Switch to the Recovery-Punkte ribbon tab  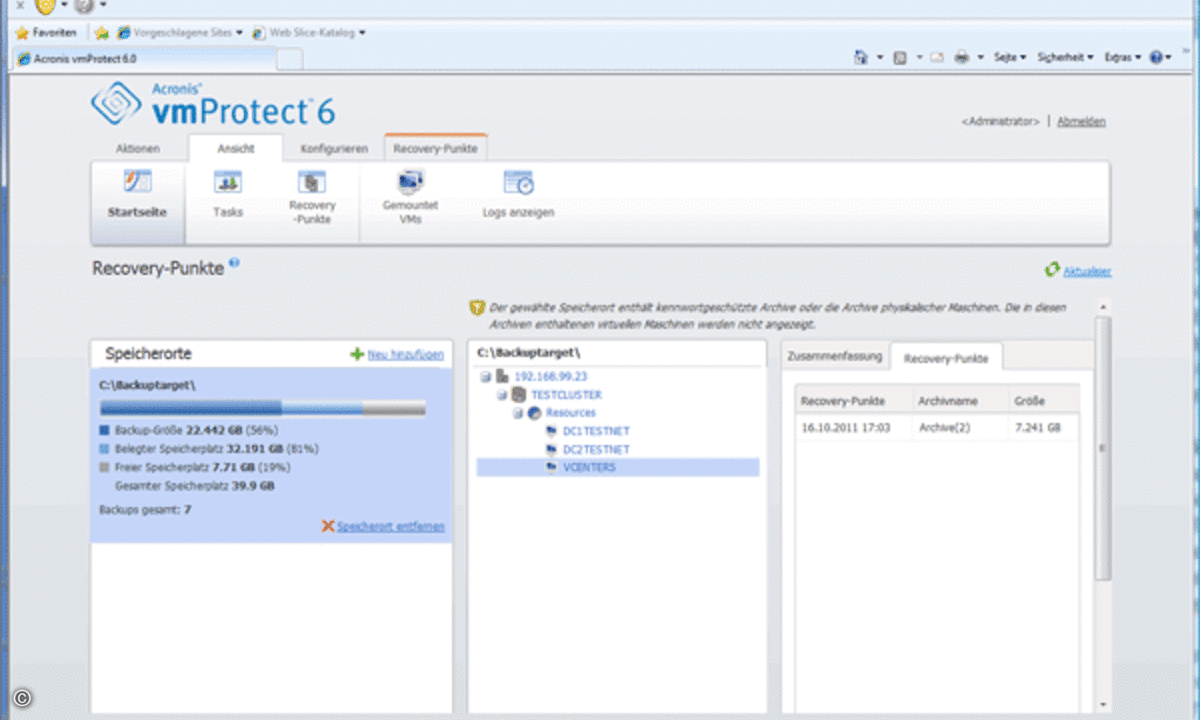pyautogui.click(x=435, y=148)
